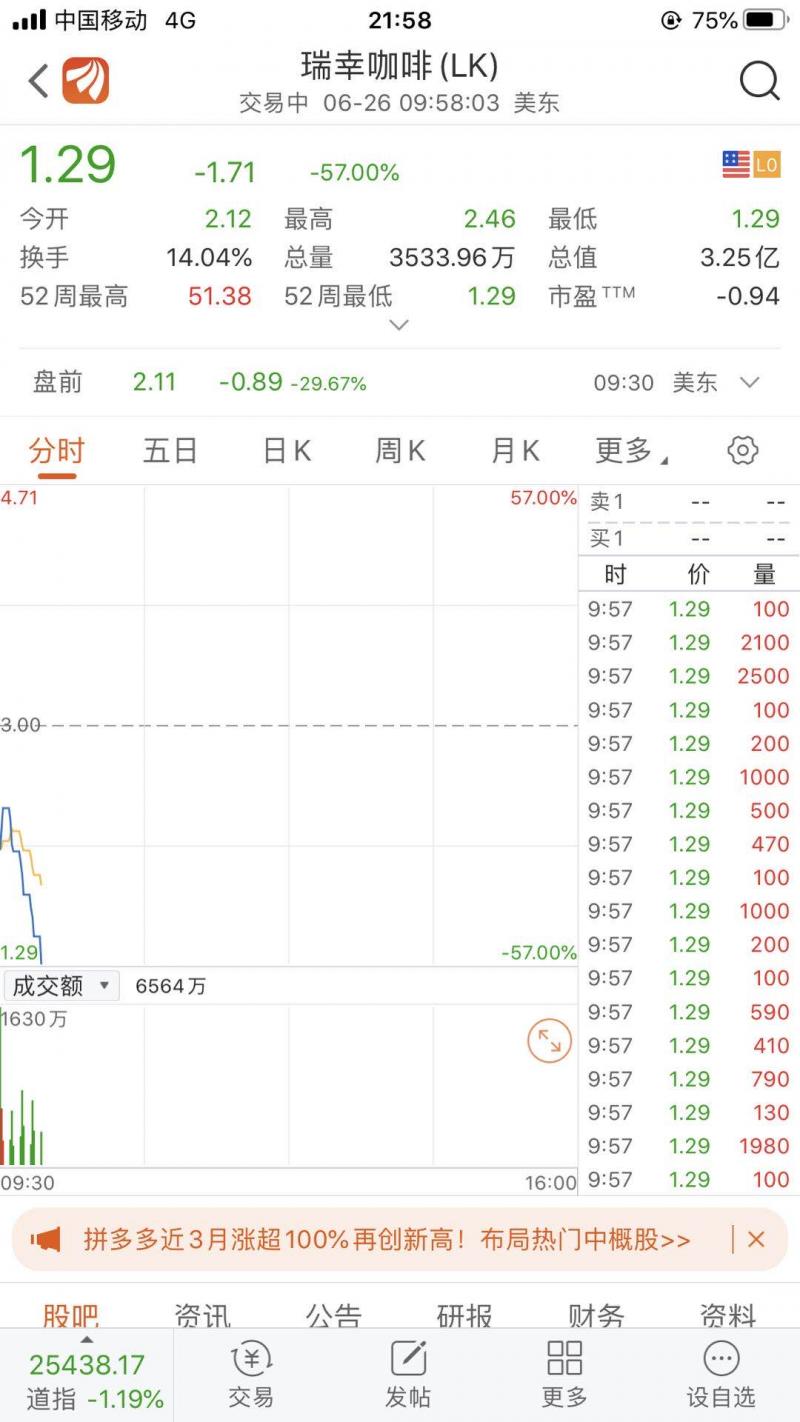Open chart settings gear icon

pos(742,451)
